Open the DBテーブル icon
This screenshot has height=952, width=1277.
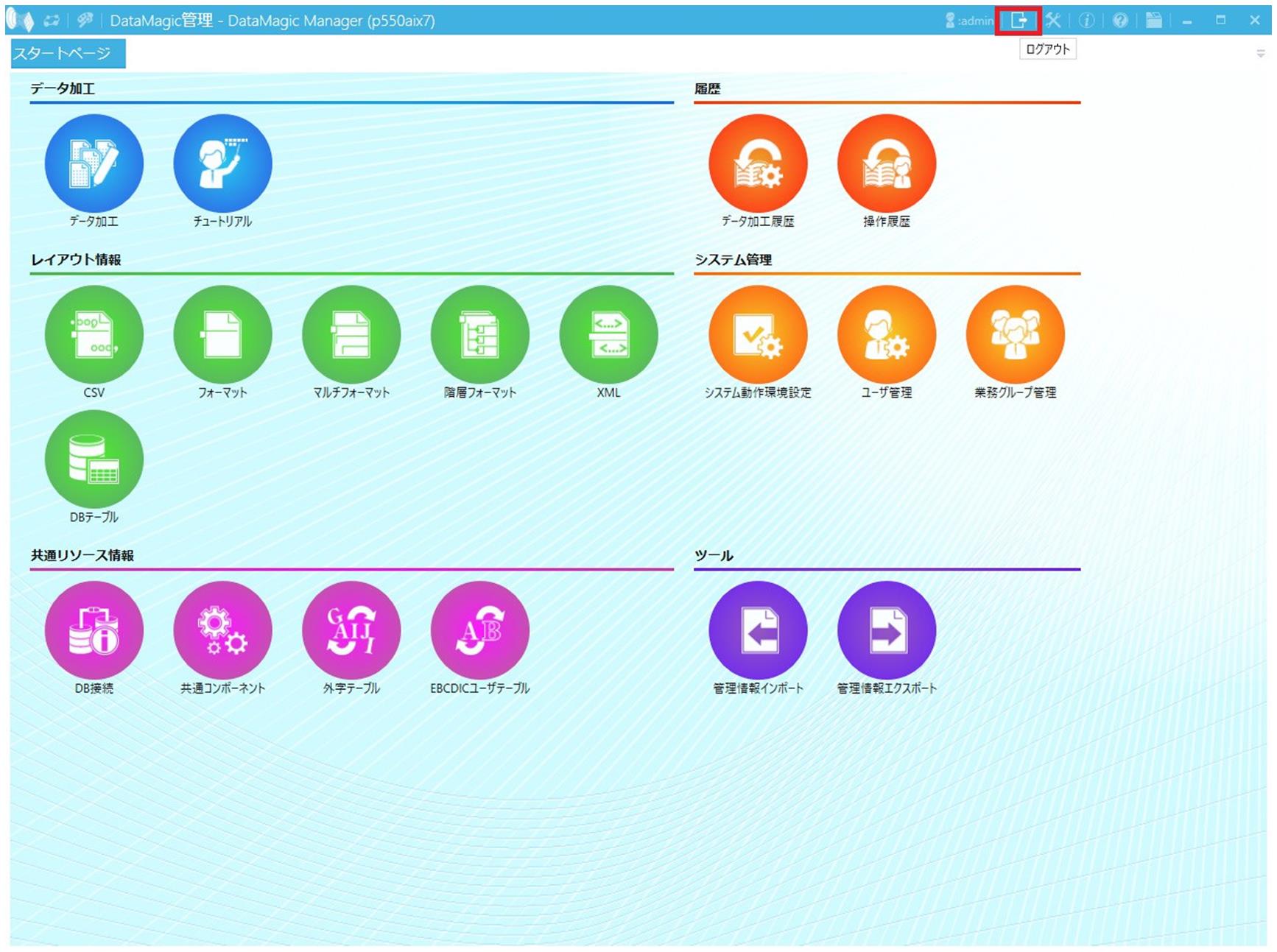coord(94,459)
